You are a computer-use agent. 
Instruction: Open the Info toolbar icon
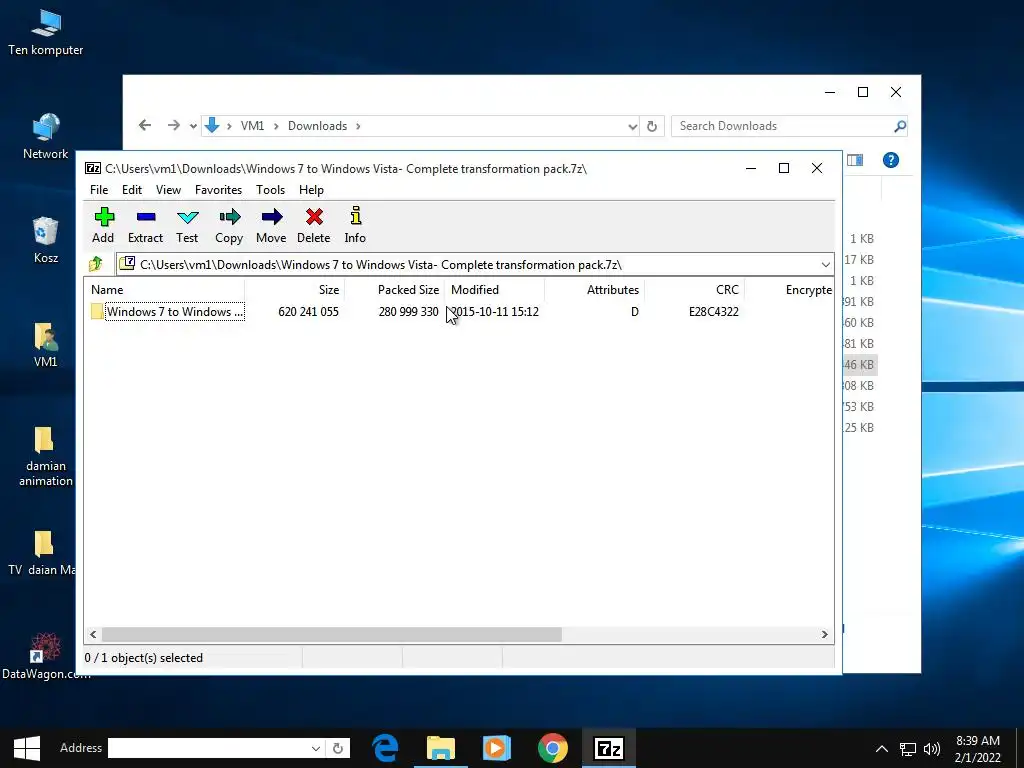click(355, 225)
